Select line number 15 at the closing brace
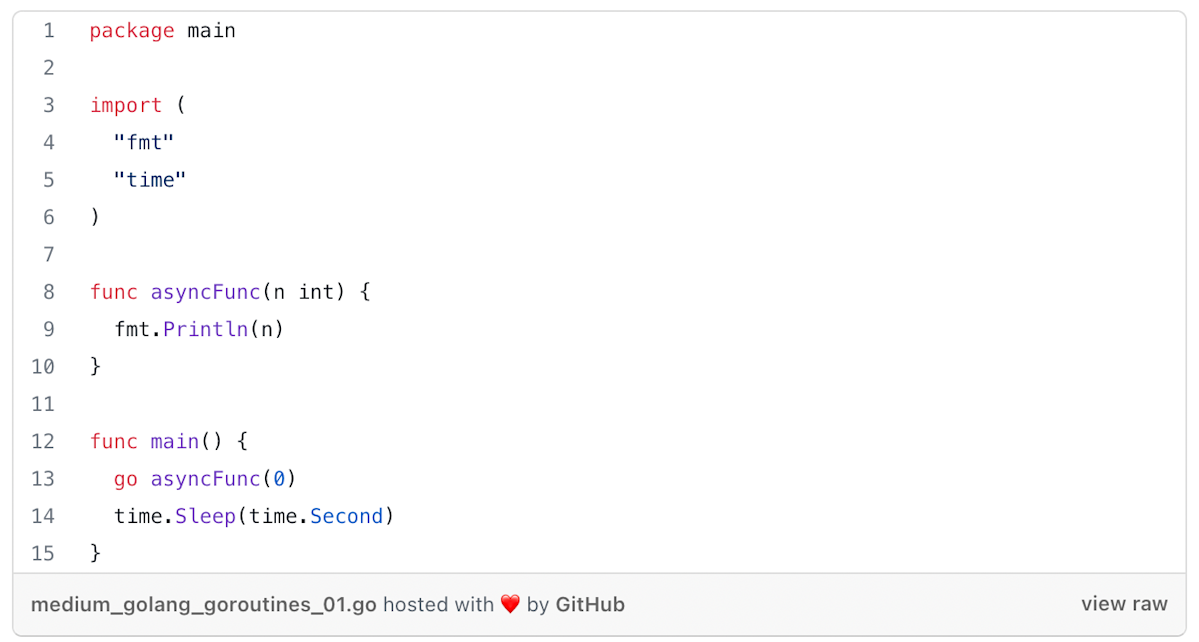This screenshot has height=642, width=1199. (x=43, y=553)
